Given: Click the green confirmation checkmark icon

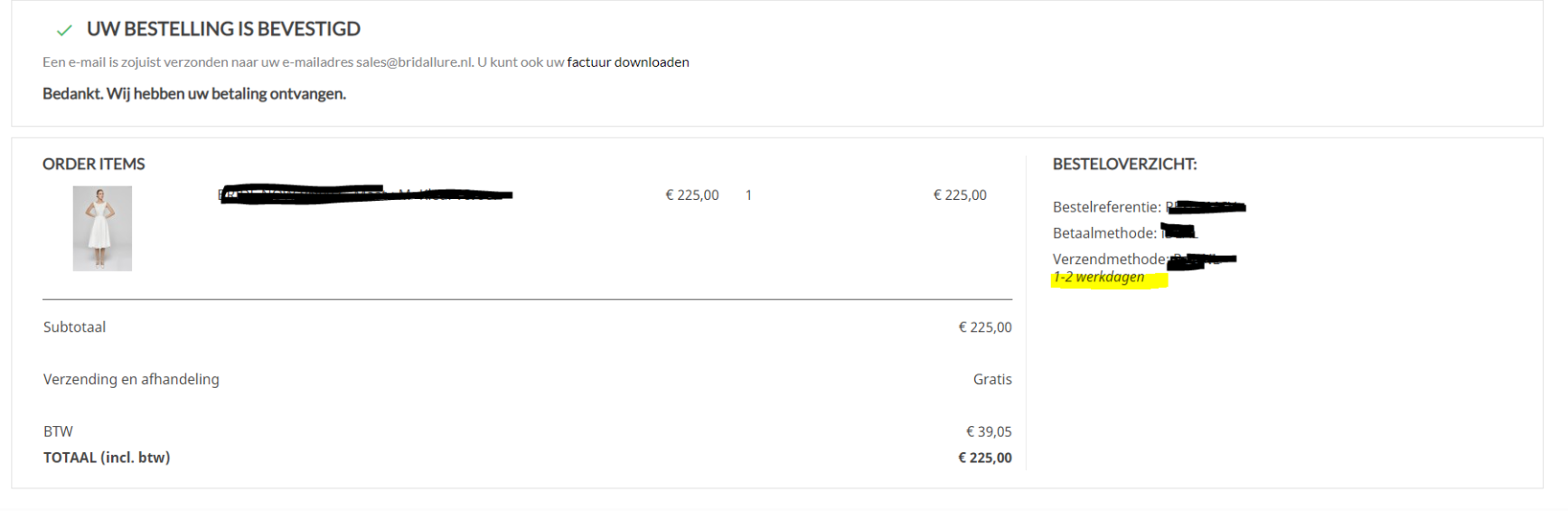Looking at the screenshot, I should pos(64,31).
